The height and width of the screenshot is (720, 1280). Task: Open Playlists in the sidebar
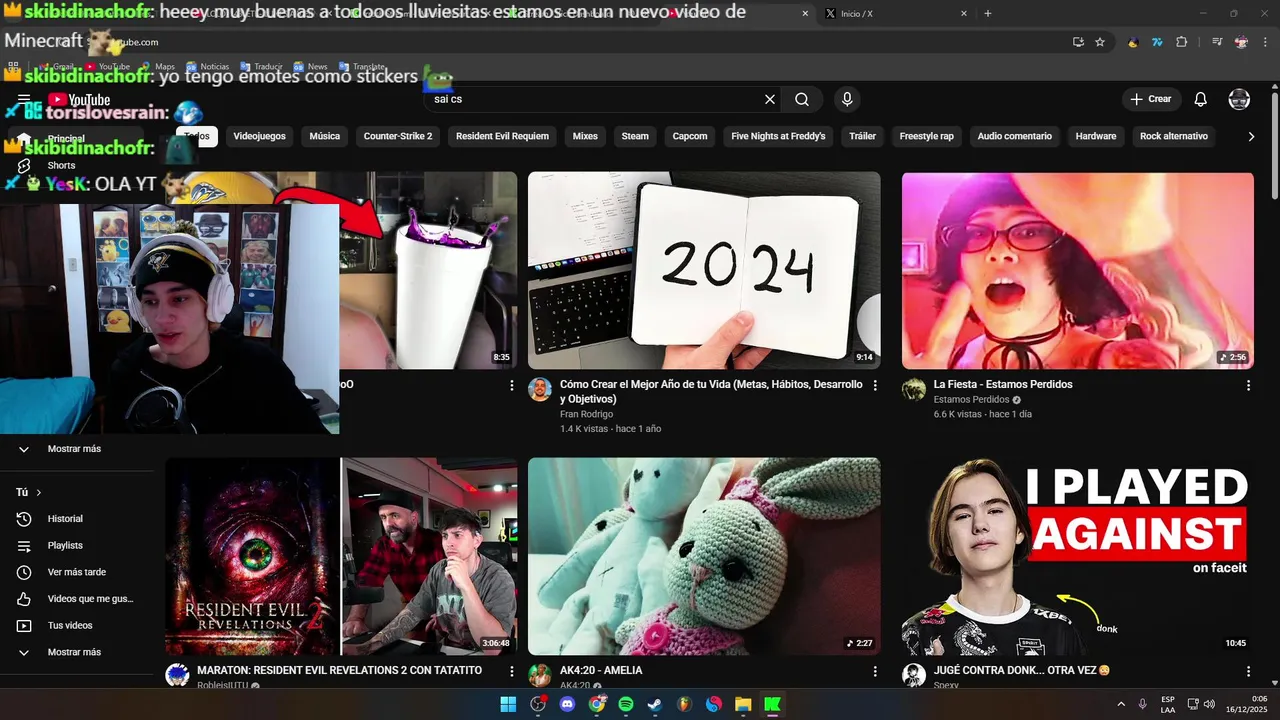pyautogui.click(x=65, y=545)
